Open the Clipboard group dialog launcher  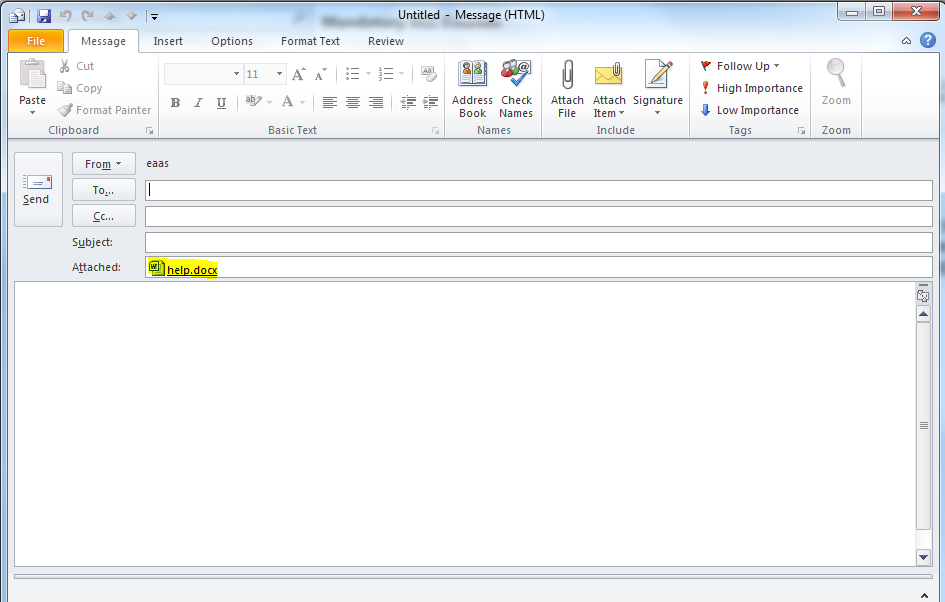(149, 131)
